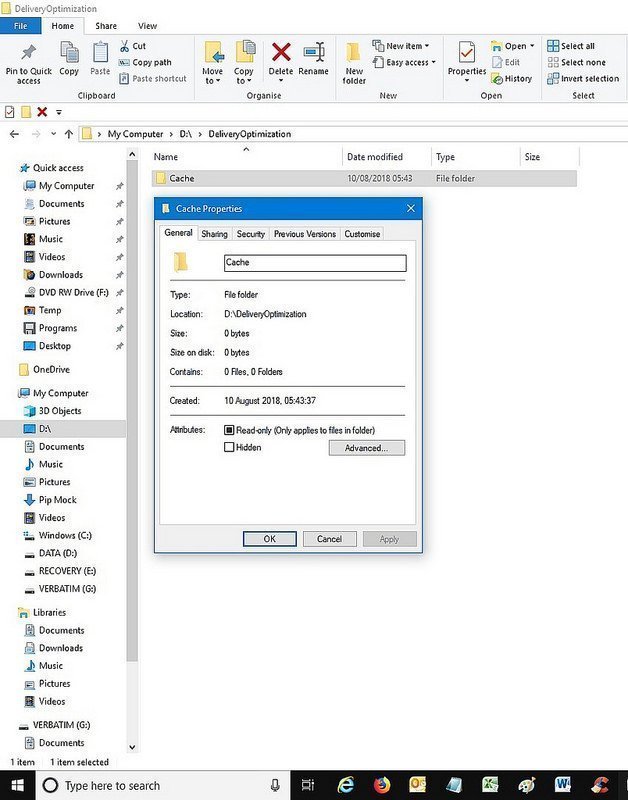The image size is (628, 800).
Task: Open the New item dropdown
Action: [401, 46]
